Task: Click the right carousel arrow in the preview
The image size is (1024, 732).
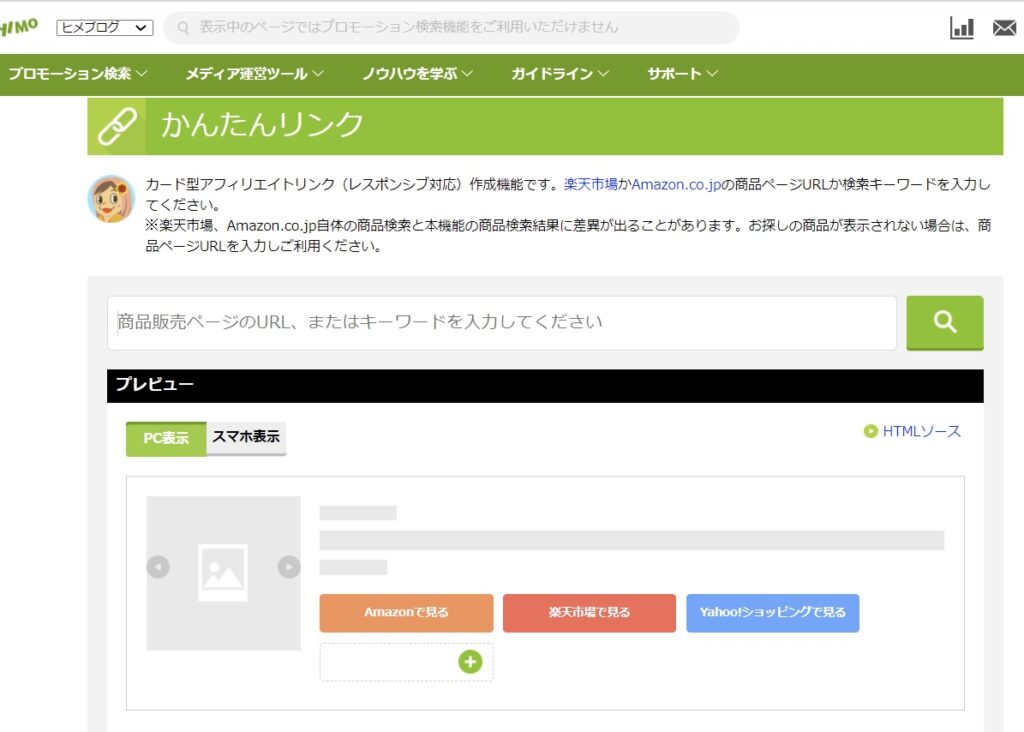Action: tap(289, 567)
